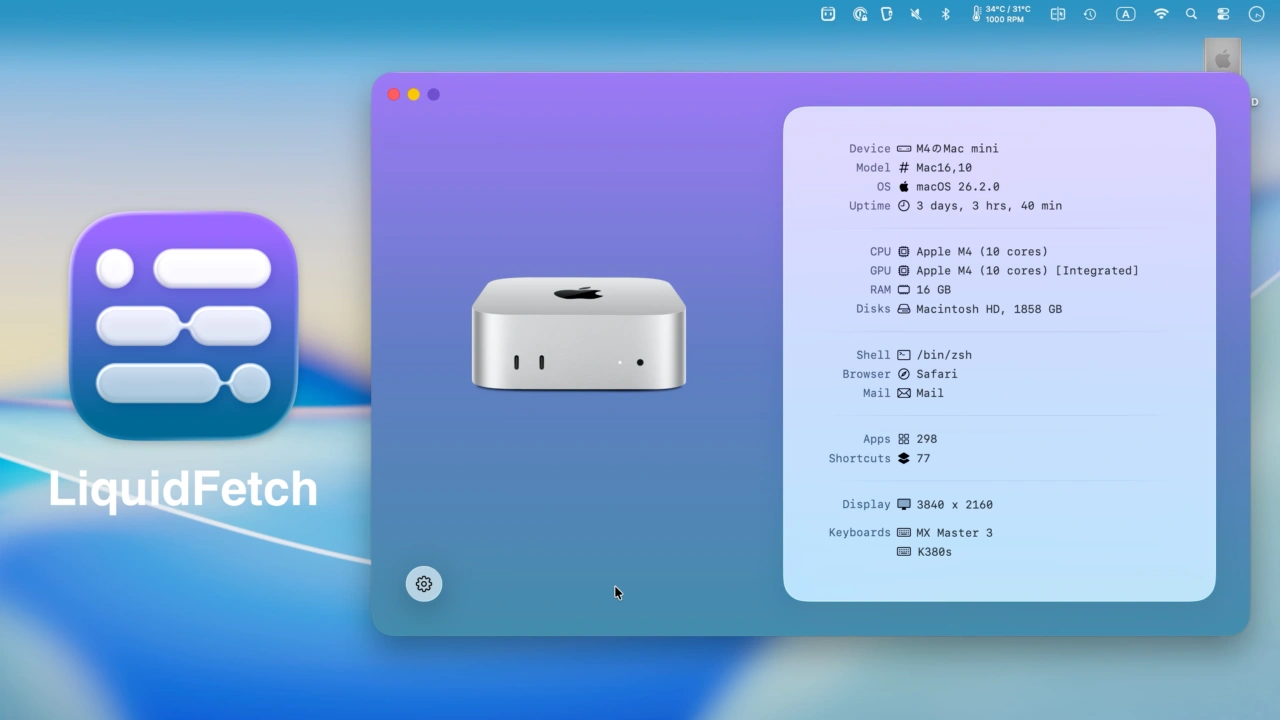Click the envelope icon beside Mail
This screenshot has height=720, width=1280.
[903, 393]
